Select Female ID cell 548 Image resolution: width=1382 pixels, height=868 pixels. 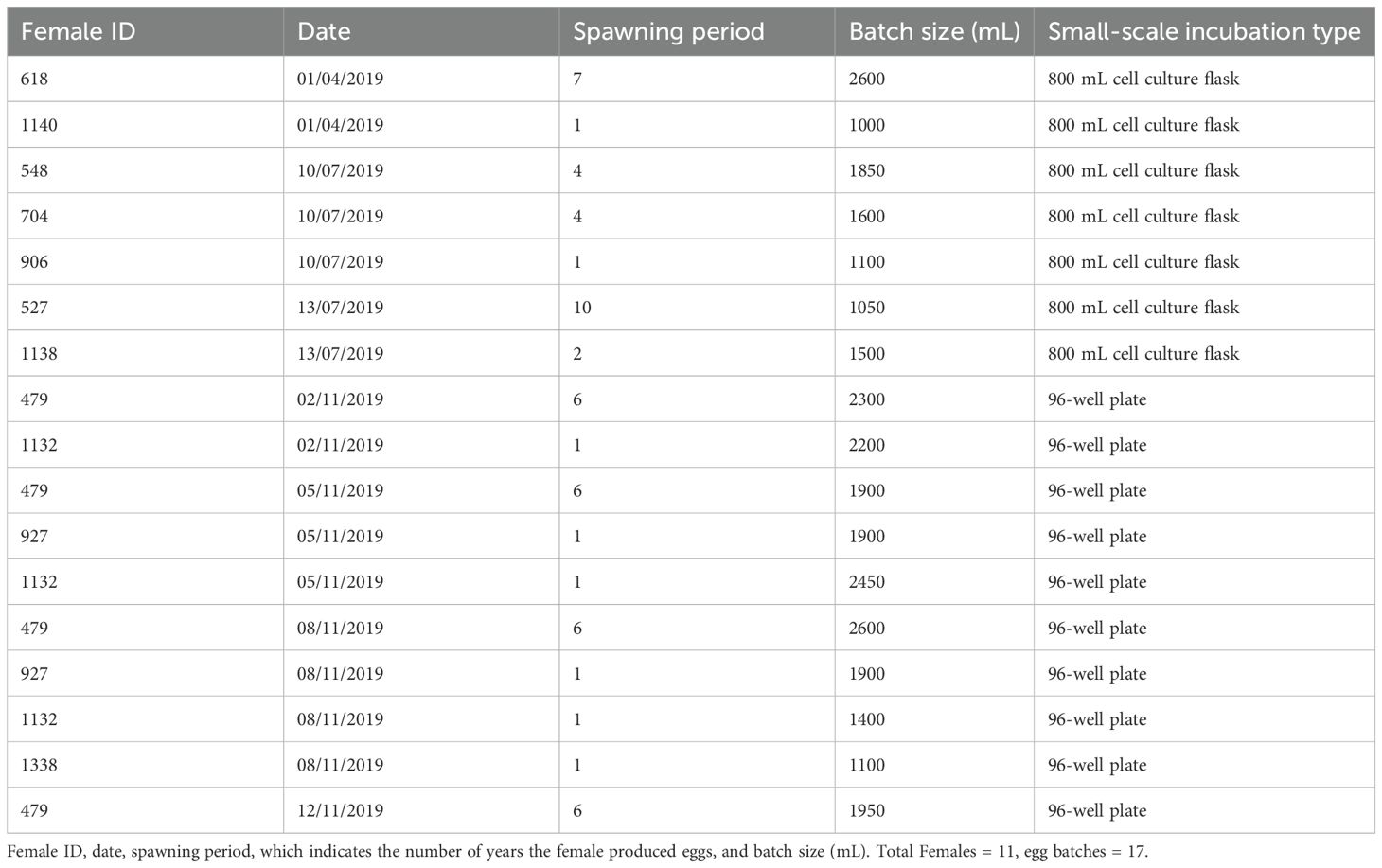click(34, 171)
